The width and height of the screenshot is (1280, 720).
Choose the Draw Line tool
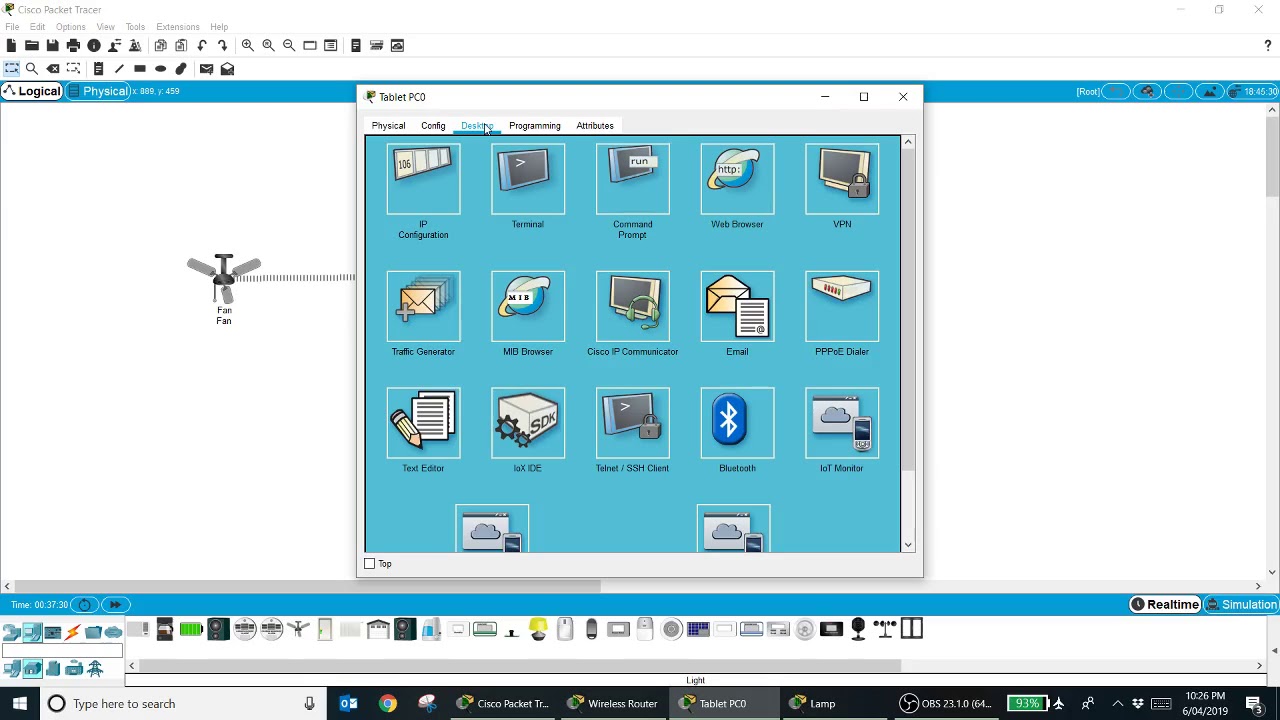119,69
